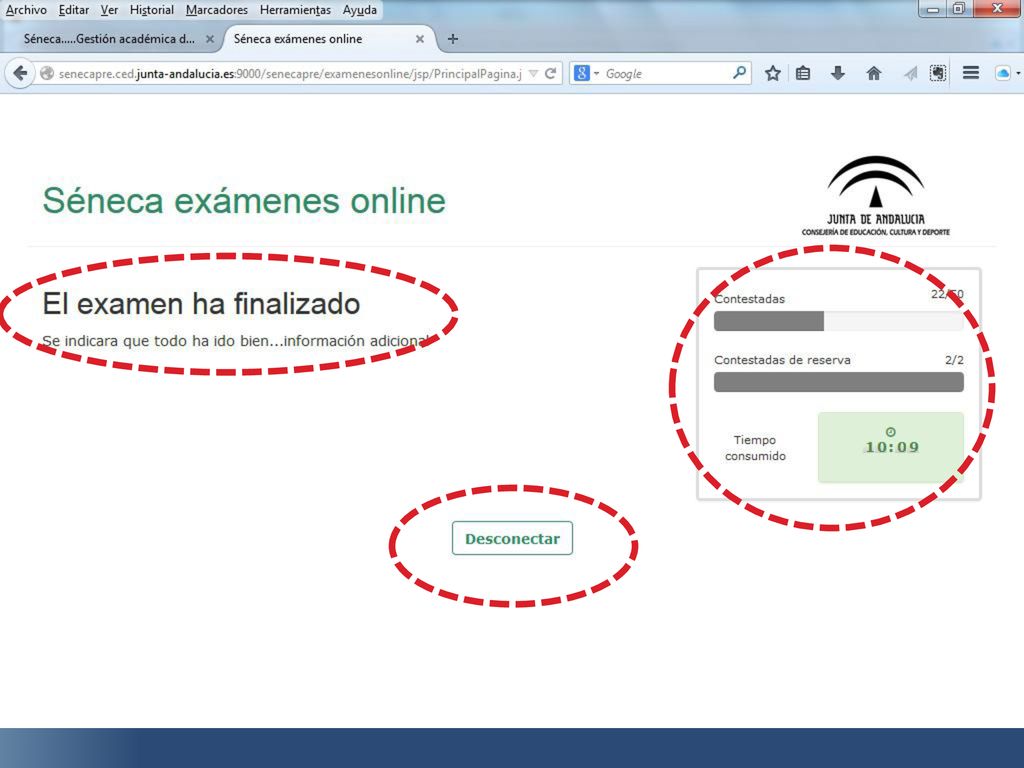Bookmark this page with the star icon
This screenshot has height=768, width=1024.
pyautogui.click(x=773, y=73)
